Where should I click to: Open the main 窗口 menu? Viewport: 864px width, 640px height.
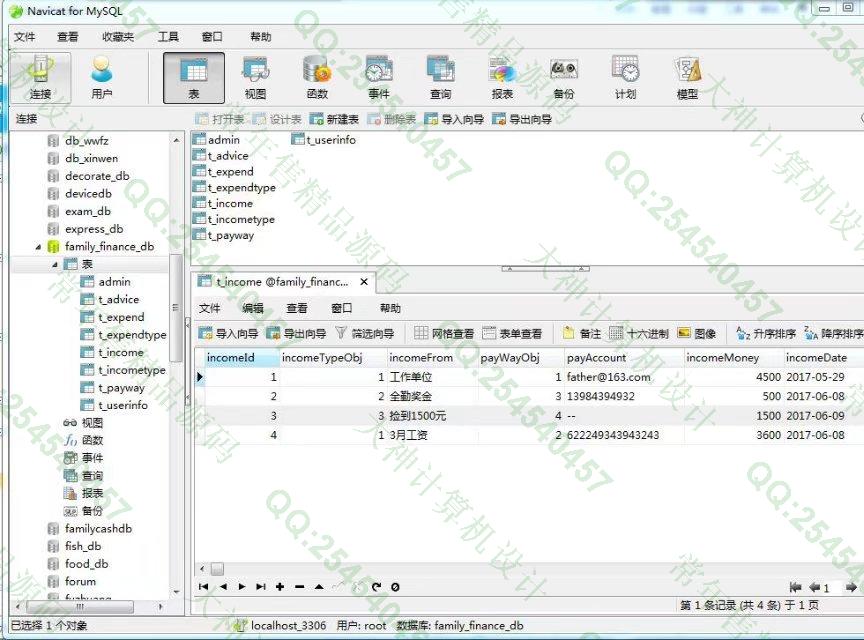[x=212, y=37]
